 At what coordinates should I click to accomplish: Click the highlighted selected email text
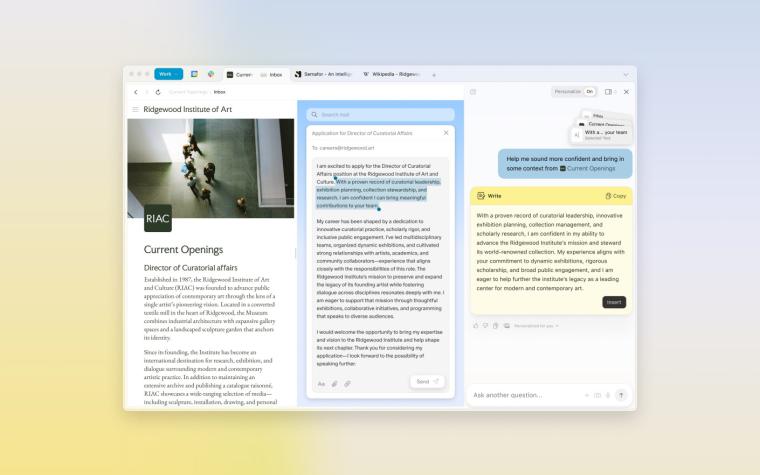tap(378, 194)
